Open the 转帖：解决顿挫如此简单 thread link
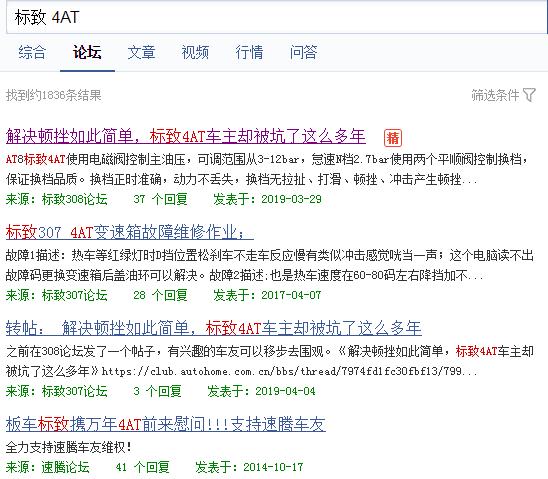This screenshot has height=479, width=548. [214, 328]
